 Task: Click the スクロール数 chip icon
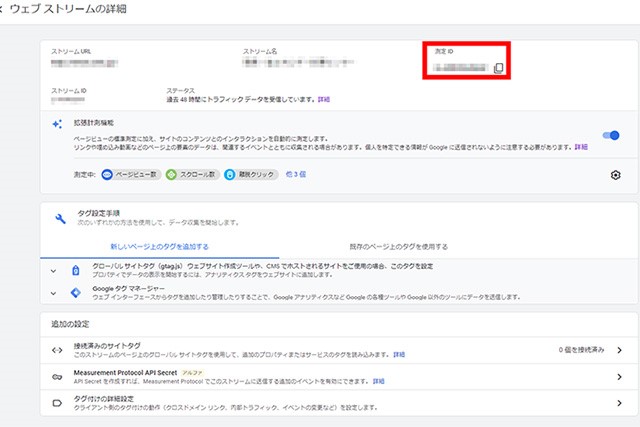171,175
